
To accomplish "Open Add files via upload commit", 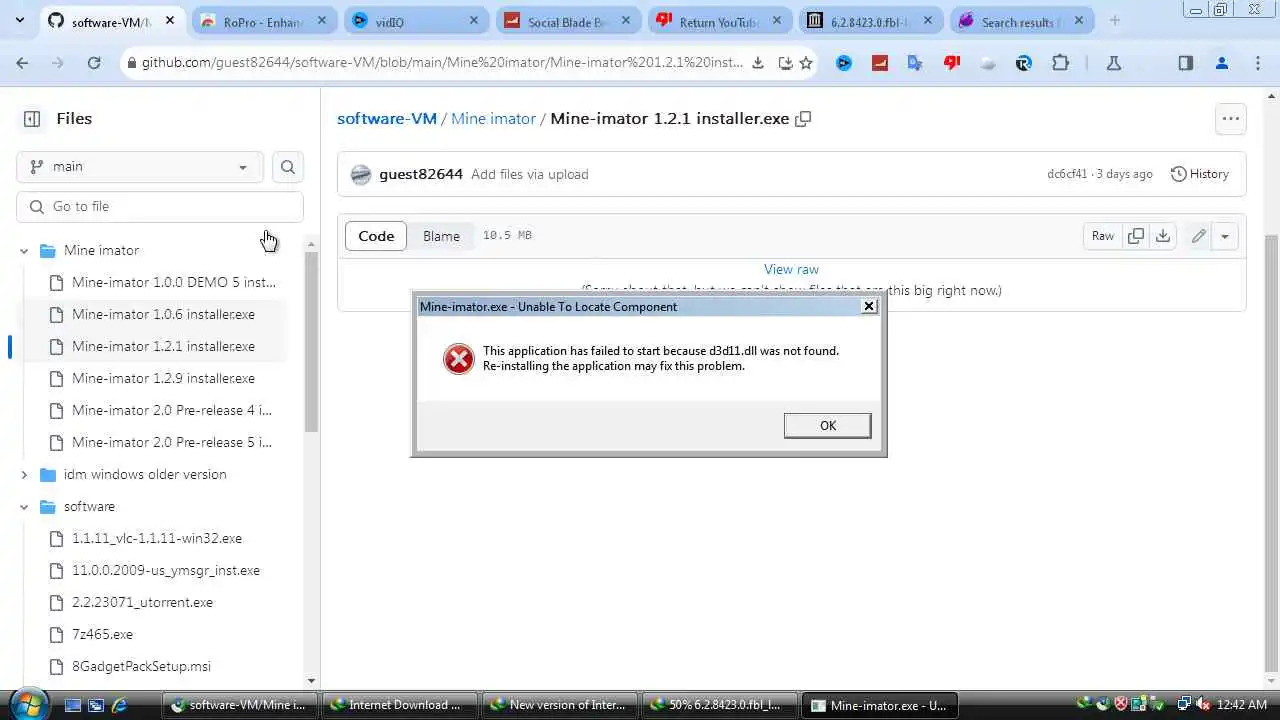I will [529, 174].
